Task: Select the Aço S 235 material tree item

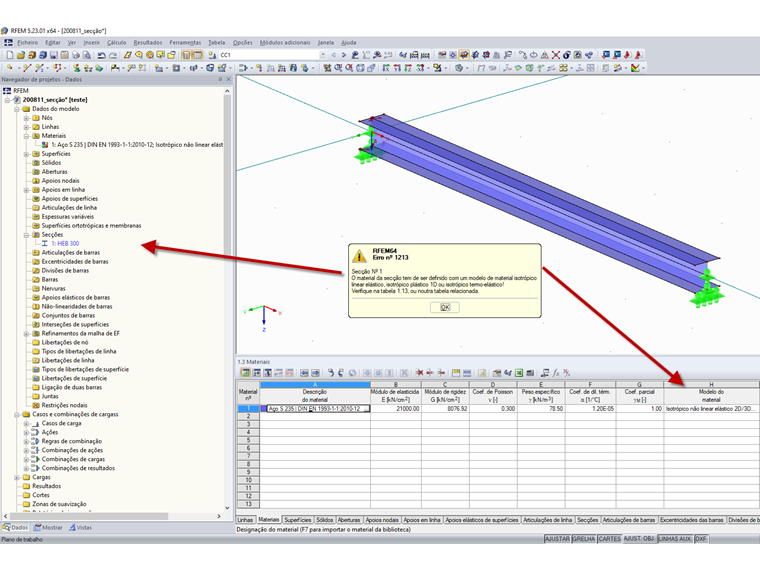Action: pos(137,145)
